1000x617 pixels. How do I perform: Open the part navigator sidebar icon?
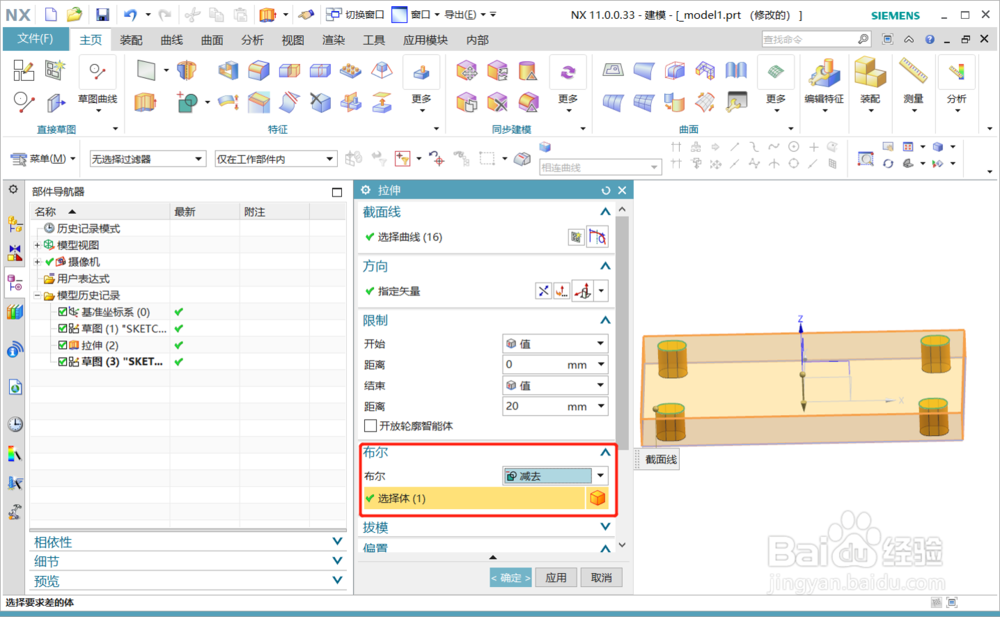pyautogui.click(x=15, y=283)
